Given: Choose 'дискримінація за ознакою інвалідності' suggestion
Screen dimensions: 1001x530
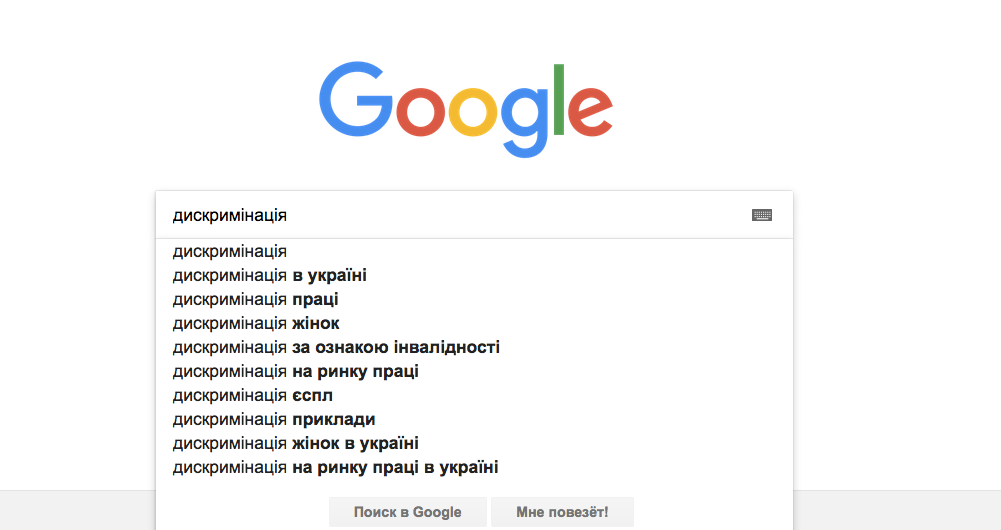Looking at the screenshot, I should (x=336, y=347).
